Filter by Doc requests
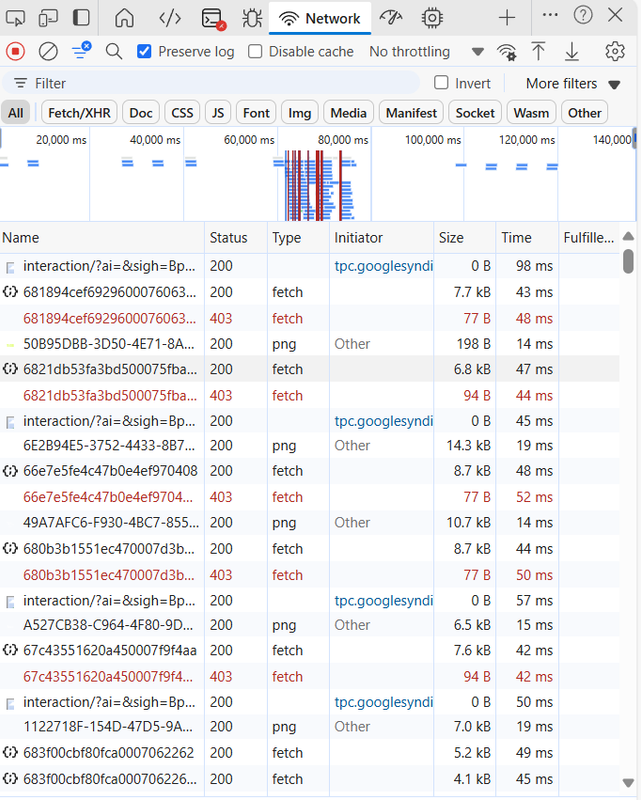The height and width of the screenshot is (800, 641). point(141,113)
